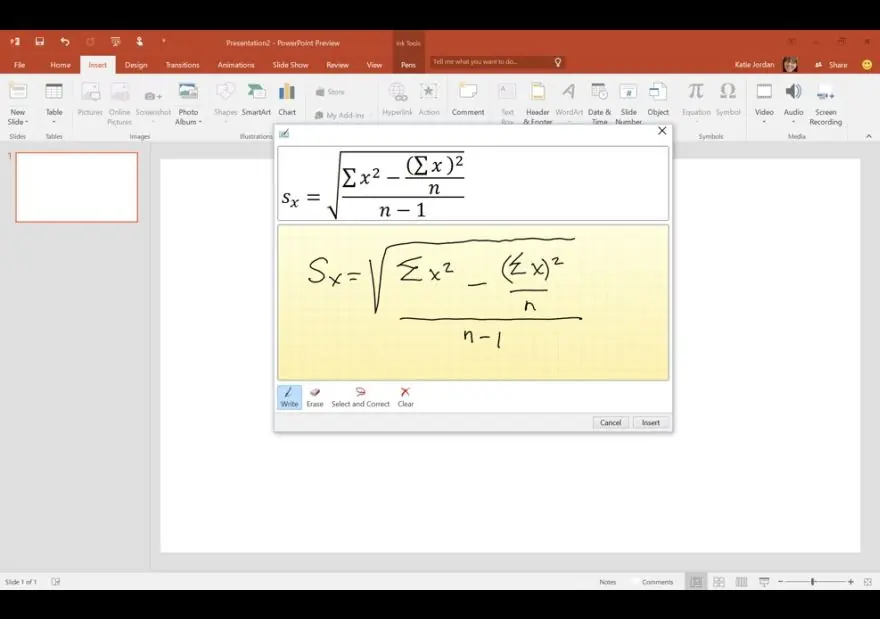Insert a Chart
Viewport: 880px width, 619px height.
[x=287, y=101]
